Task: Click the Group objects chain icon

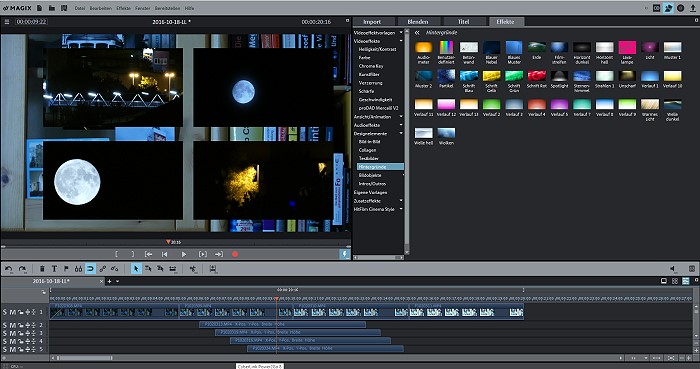Action: (103, 269)
